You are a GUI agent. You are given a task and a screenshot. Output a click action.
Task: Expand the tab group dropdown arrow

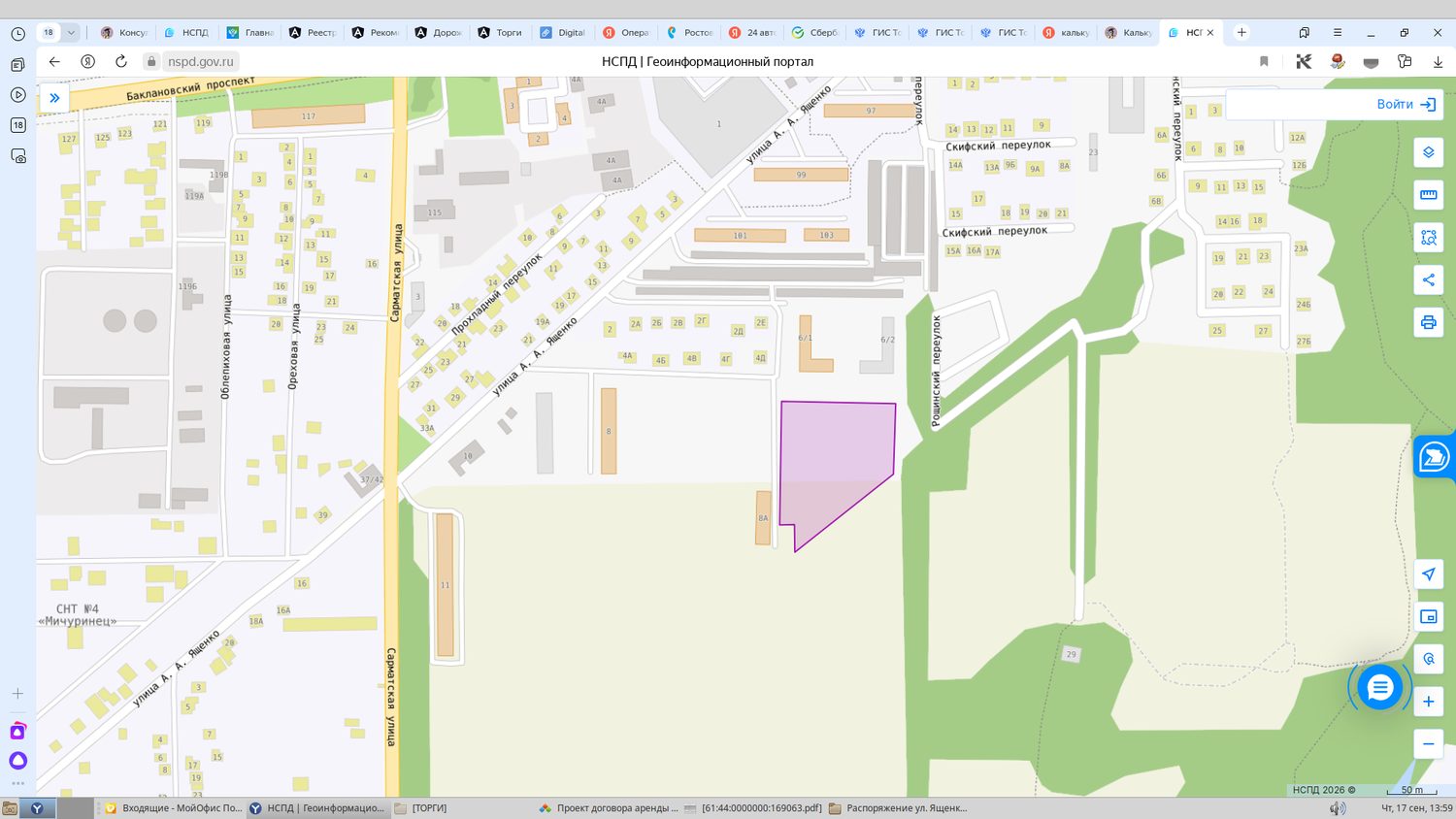[71, 33]
